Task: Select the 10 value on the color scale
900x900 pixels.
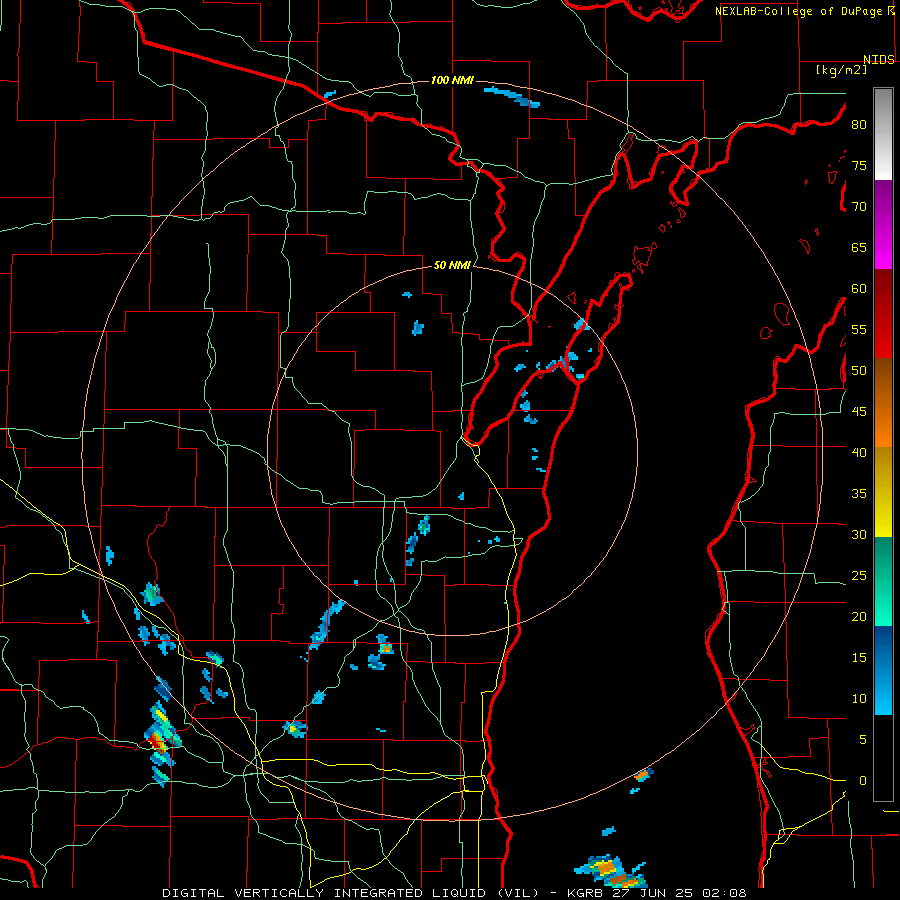Action: (x=859, y=699)
